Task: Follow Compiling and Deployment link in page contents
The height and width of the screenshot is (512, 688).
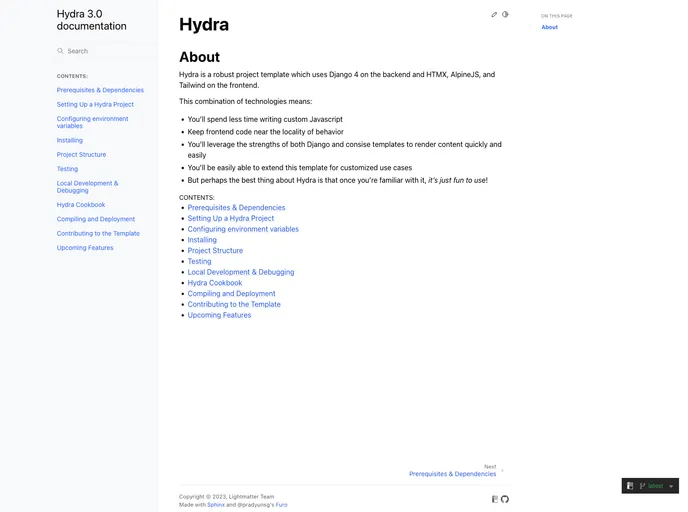Action: pyautogui.click(x=232, y=294)
